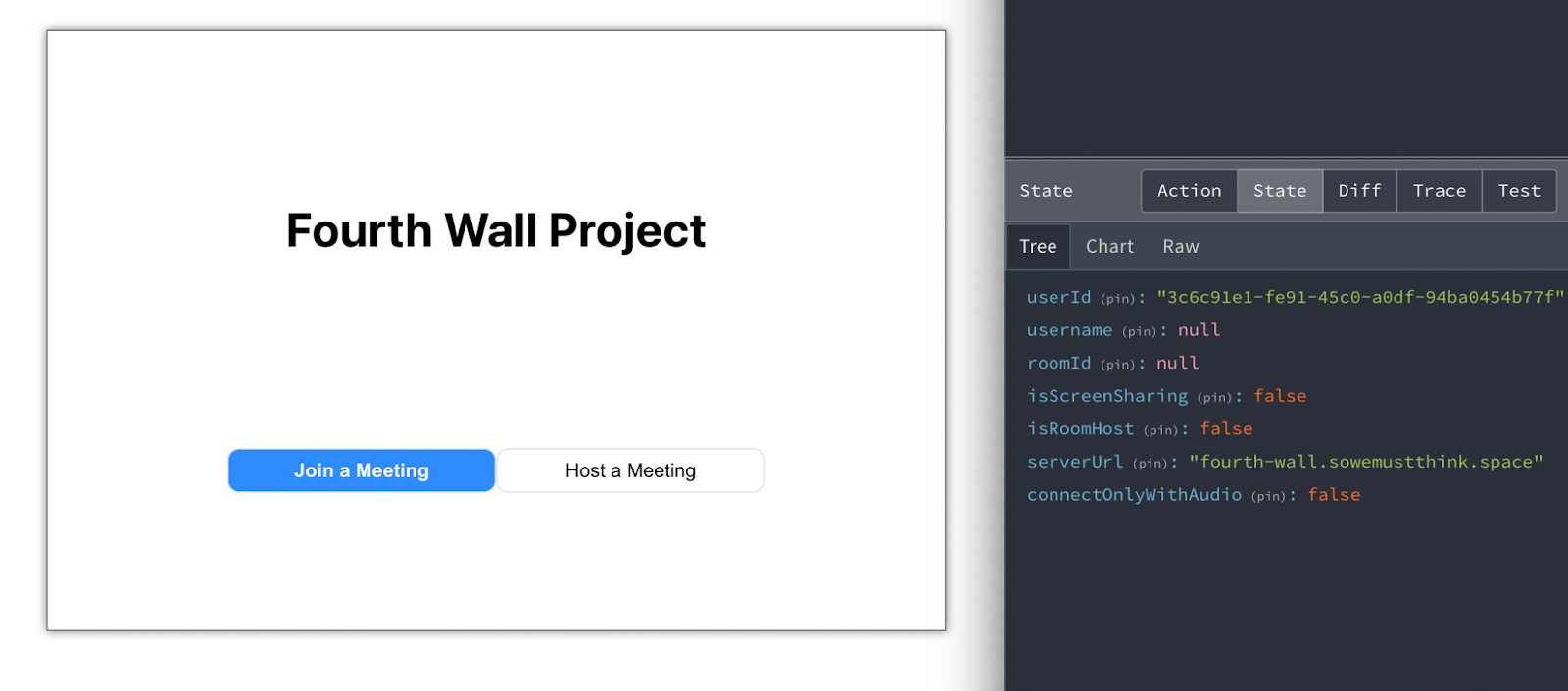Go to the Test tab
The image size is (1568, 691).
click(1518, 191)
